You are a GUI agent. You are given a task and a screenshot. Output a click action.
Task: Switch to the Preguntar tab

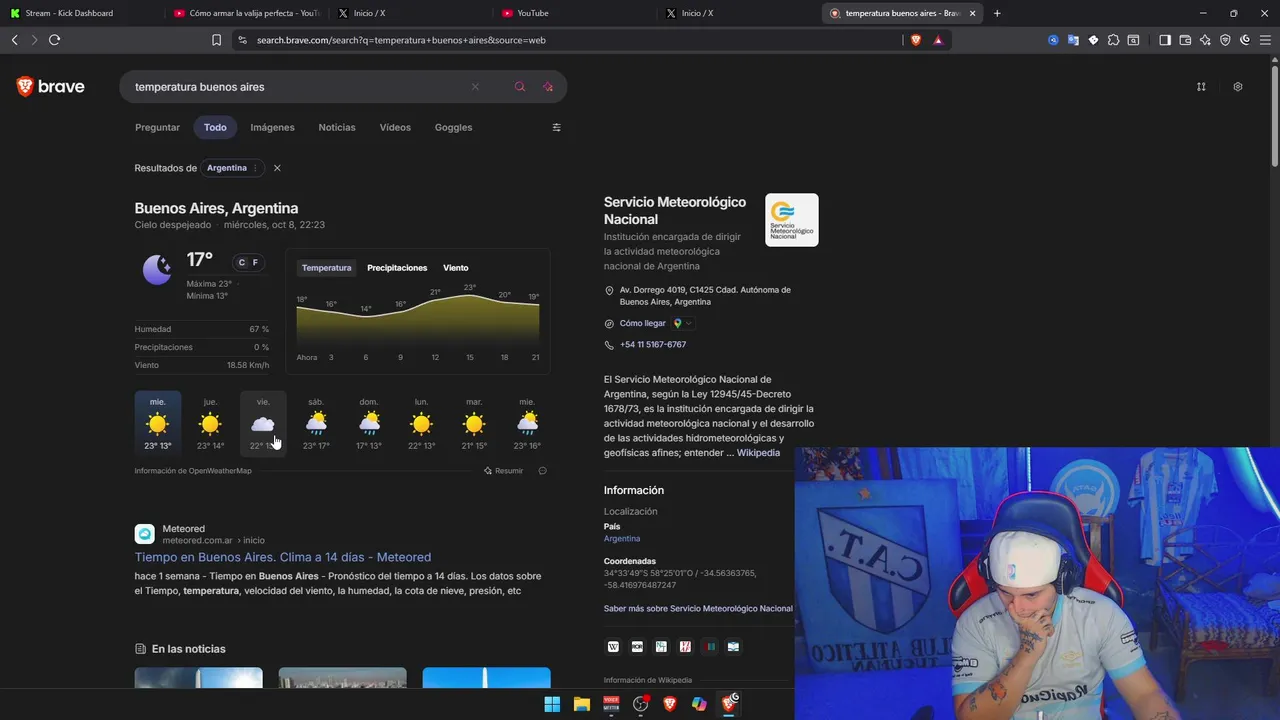coord(158,127)
